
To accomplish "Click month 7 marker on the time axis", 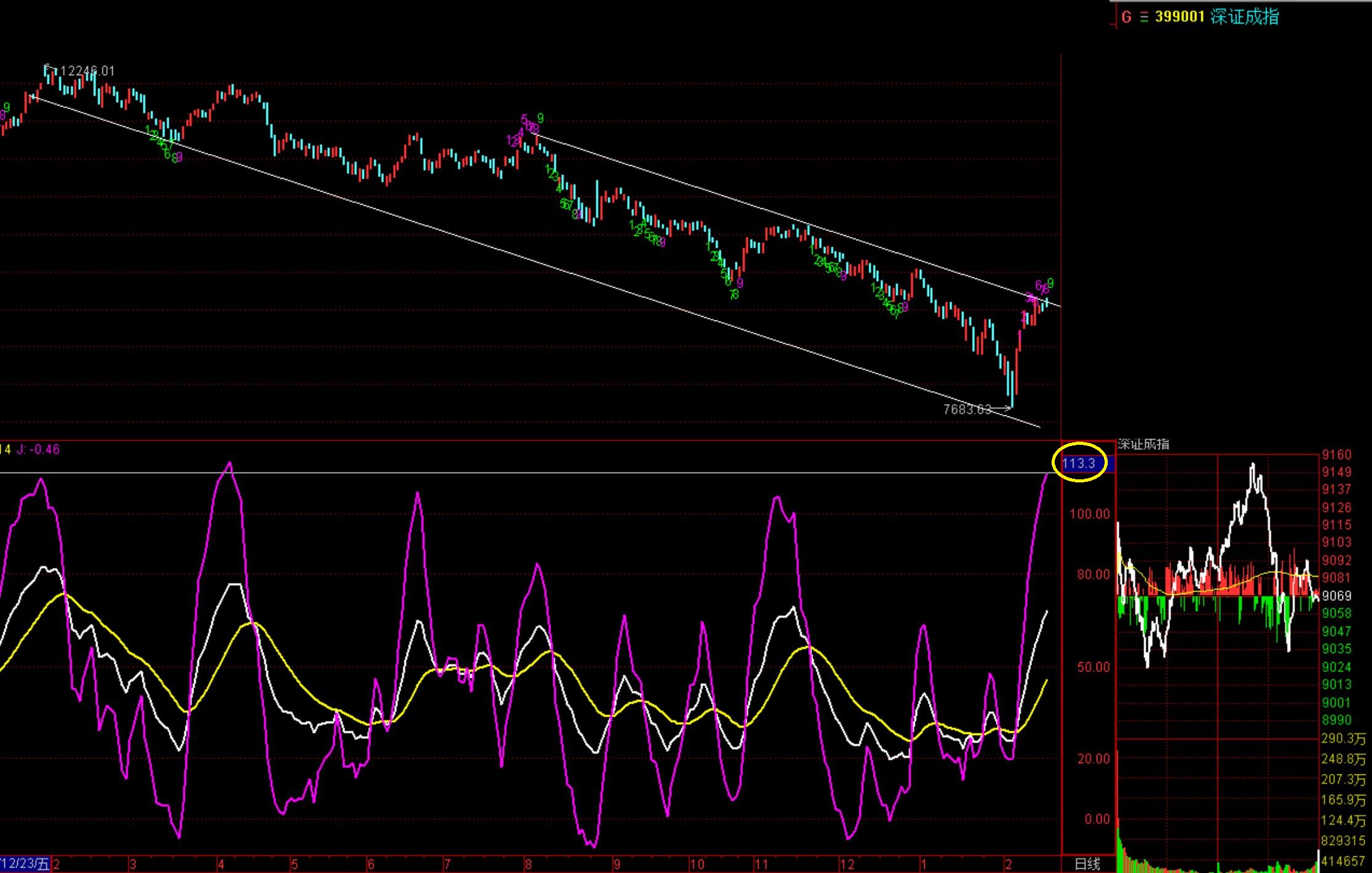I will click(447, 864).
